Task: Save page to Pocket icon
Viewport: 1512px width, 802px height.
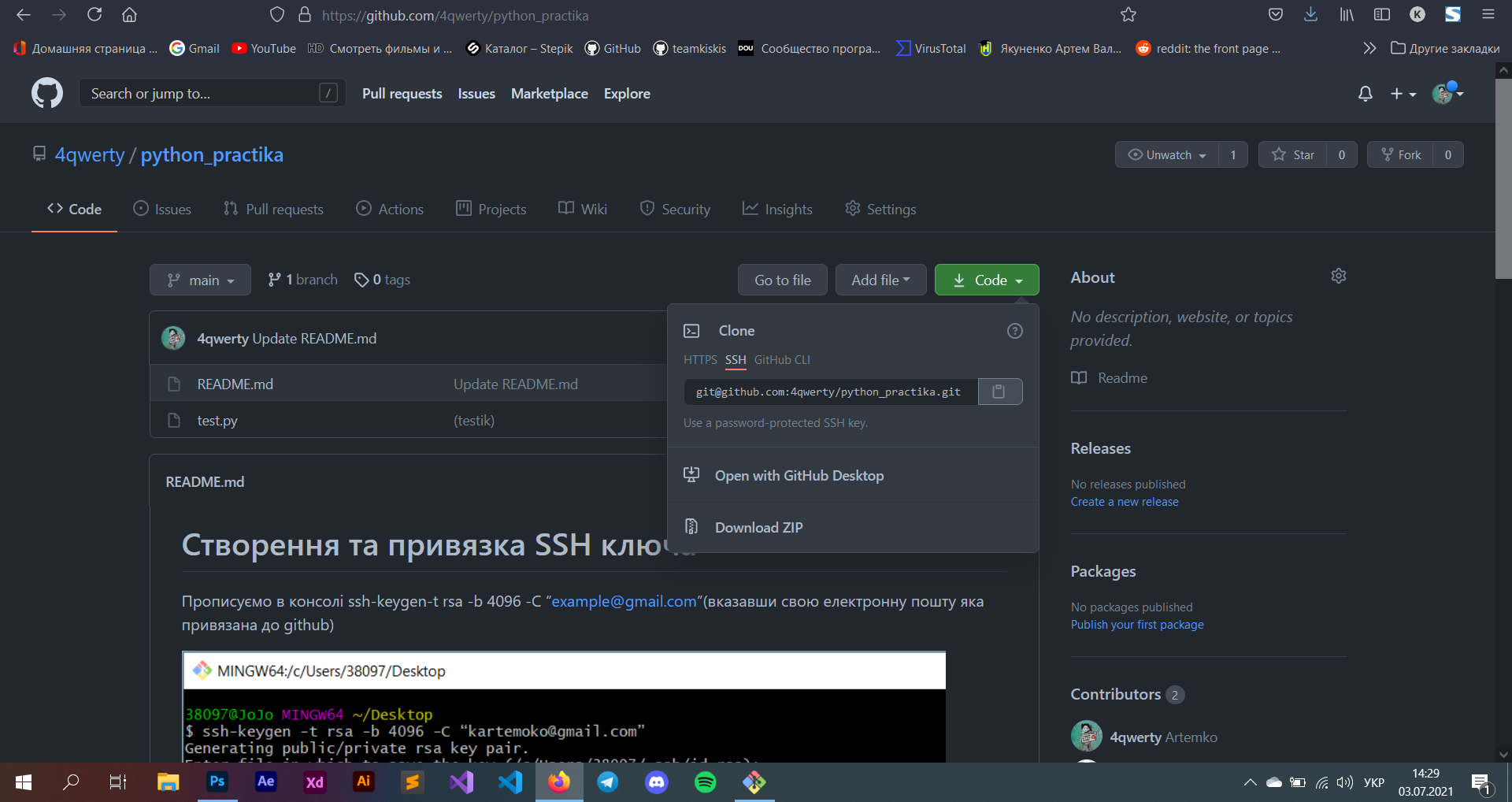Action: tap(1276, 15)
